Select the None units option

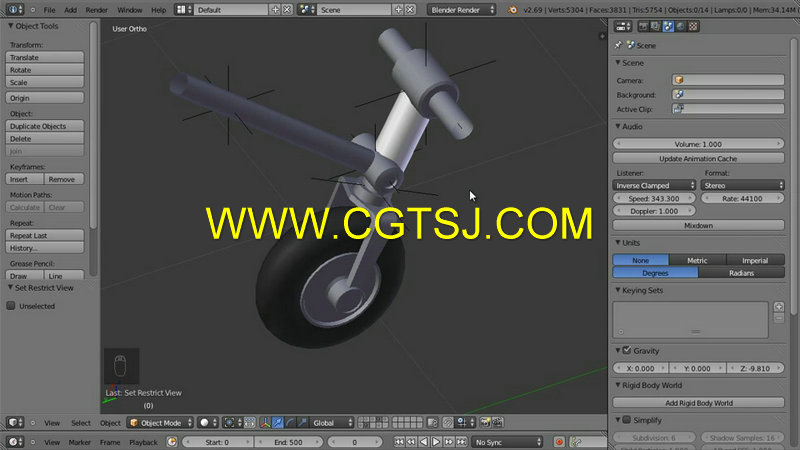pyautogui.click(x=640, y=260)
